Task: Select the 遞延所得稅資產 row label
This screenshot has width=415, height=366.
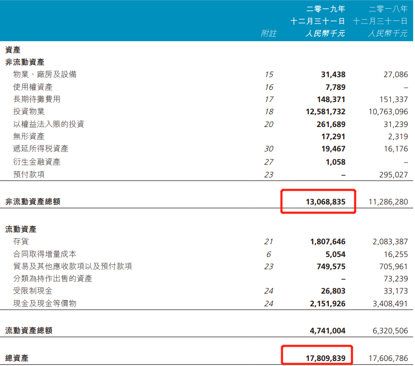Action: click(41, 149)
